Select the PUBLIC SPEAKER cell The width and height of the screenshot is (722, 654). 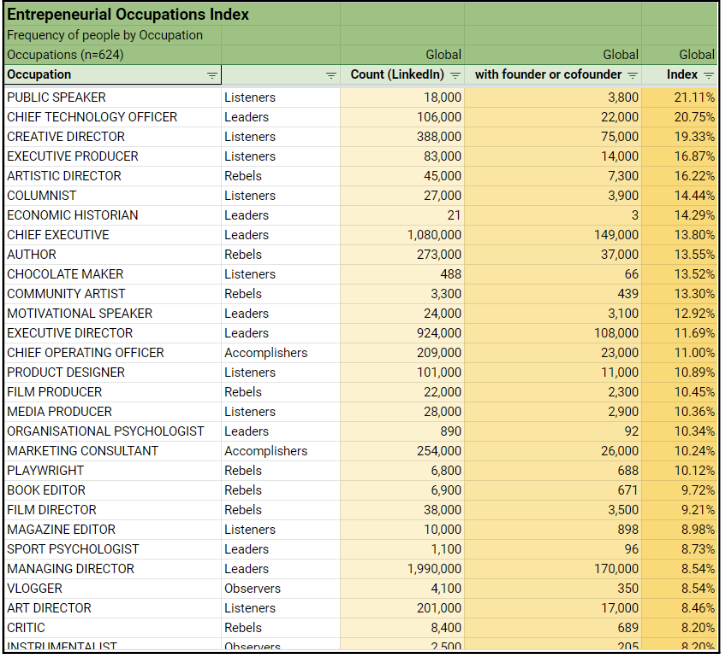[113, 97]
